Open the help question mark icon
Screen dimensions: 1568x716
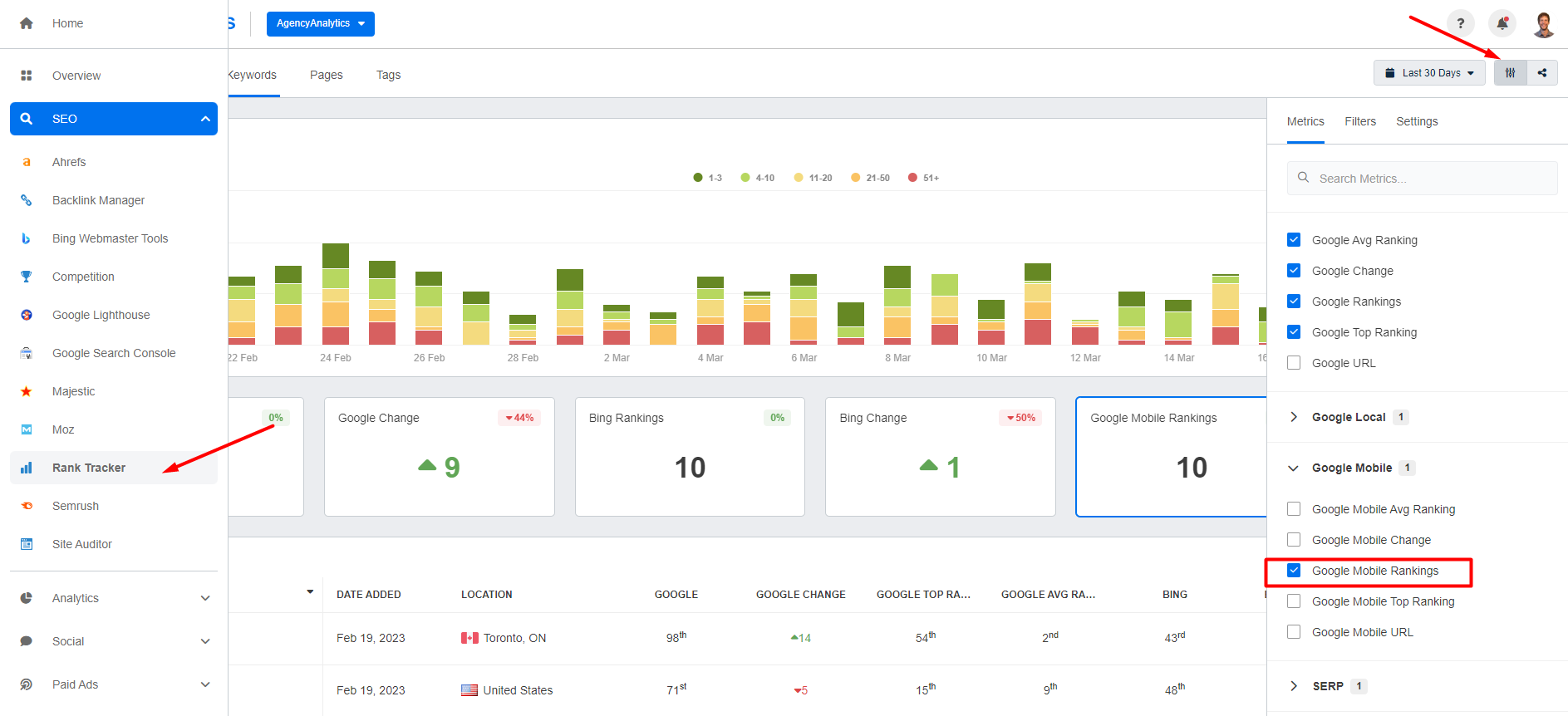pos(1460,23)
